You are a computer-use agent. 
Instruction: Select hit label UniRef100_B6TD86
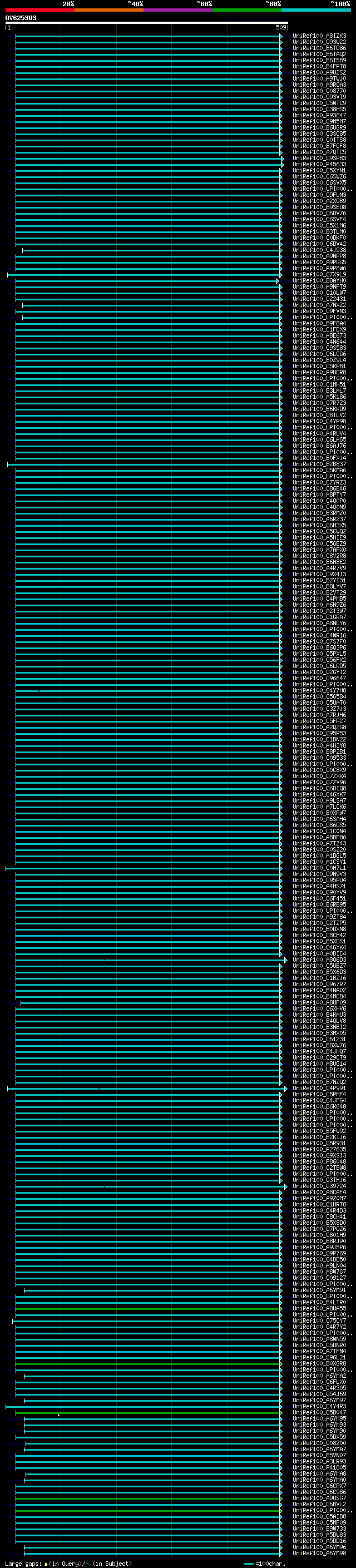(x=319, y=48)
